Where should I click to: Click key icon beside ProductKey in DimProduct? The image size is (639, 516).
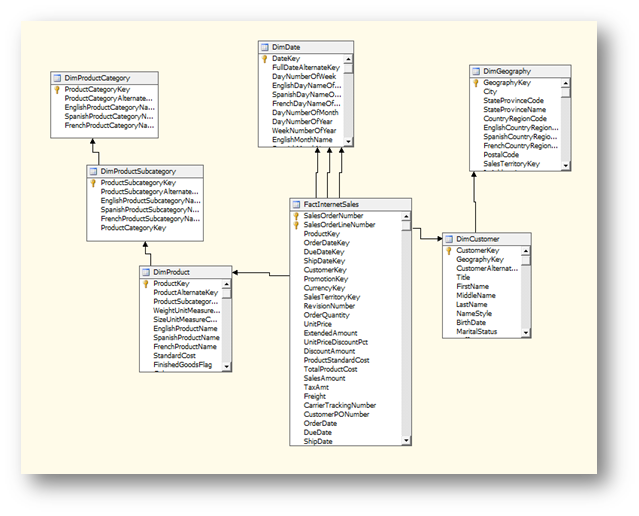(145, 284)
